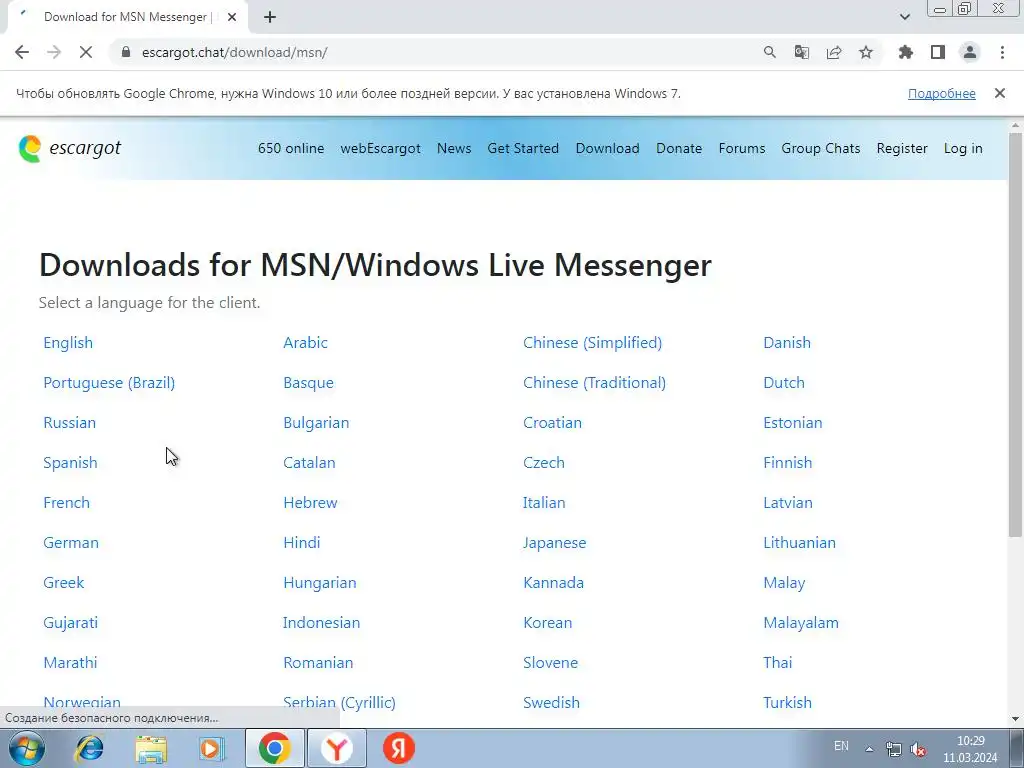Click the Greek language link
The width and height of the screenshot is (1024, 768).
pos(63,583)
